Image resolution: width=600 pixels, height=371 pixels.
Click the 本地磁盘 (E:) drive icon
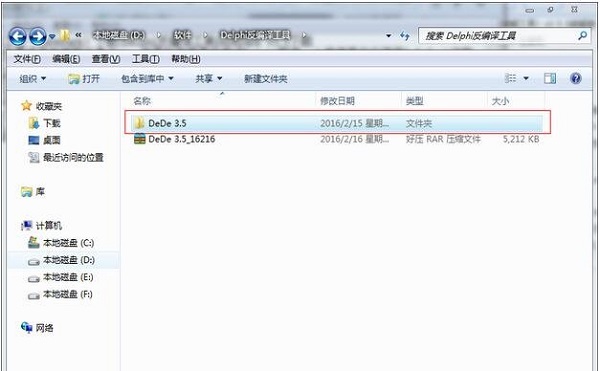click(34, 279)
